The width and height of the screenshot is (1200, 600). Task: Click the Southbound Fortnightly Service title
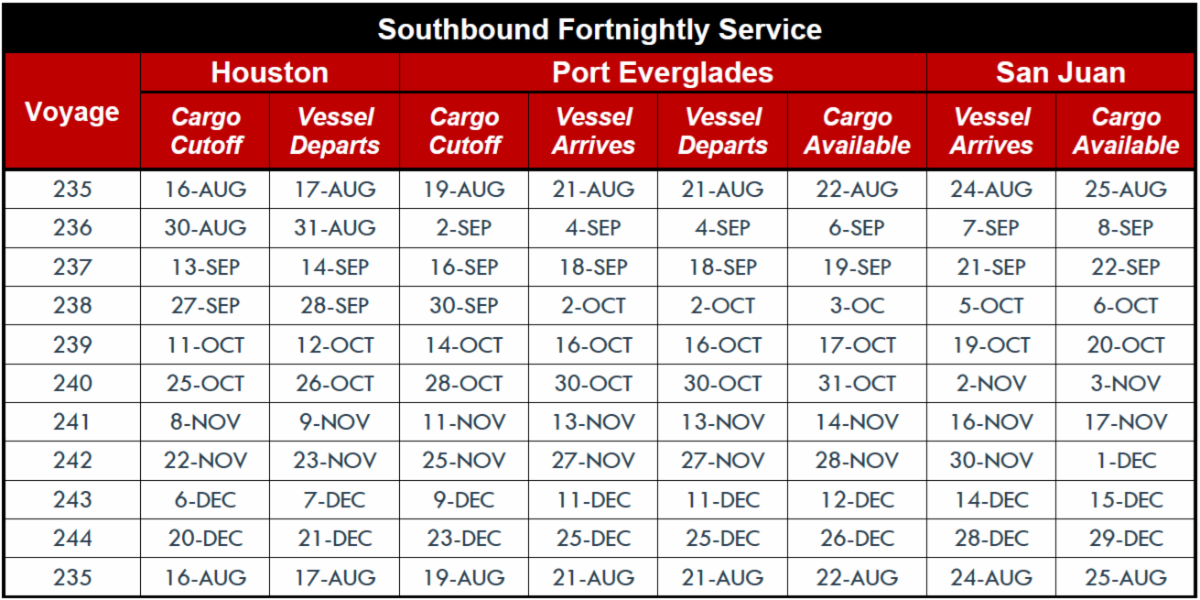(599, 29)
